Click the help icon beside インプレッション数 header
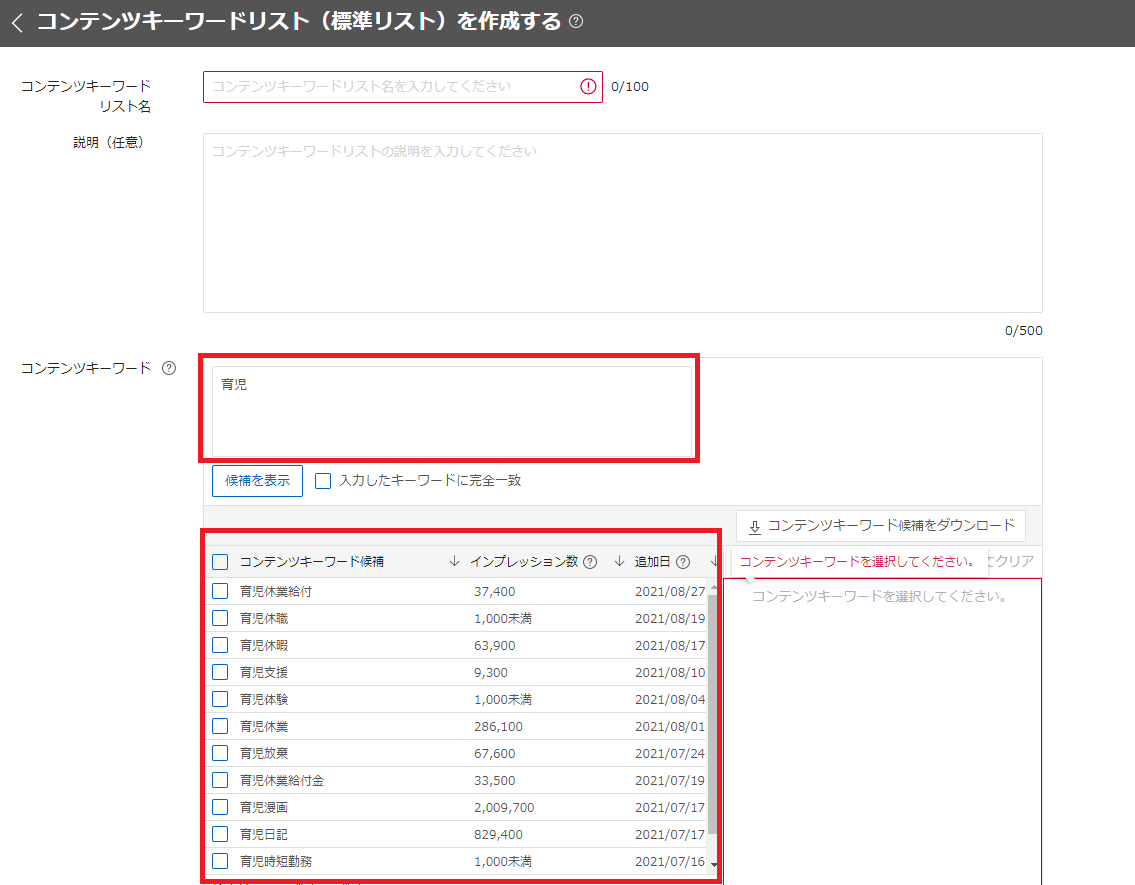 (x=590, y=562)
